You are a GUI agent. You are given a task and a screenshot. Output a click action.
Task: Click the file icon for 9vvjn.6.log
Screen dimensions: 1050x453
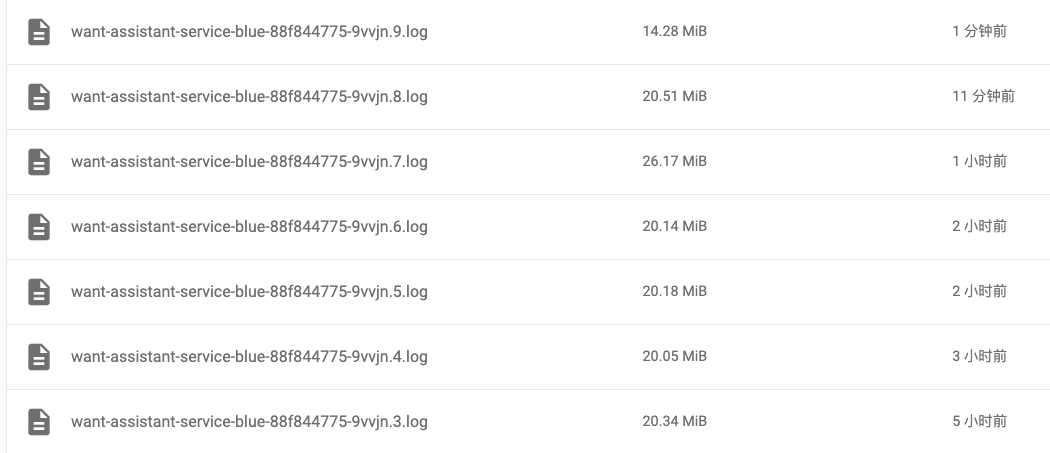[x=39, y=227]
